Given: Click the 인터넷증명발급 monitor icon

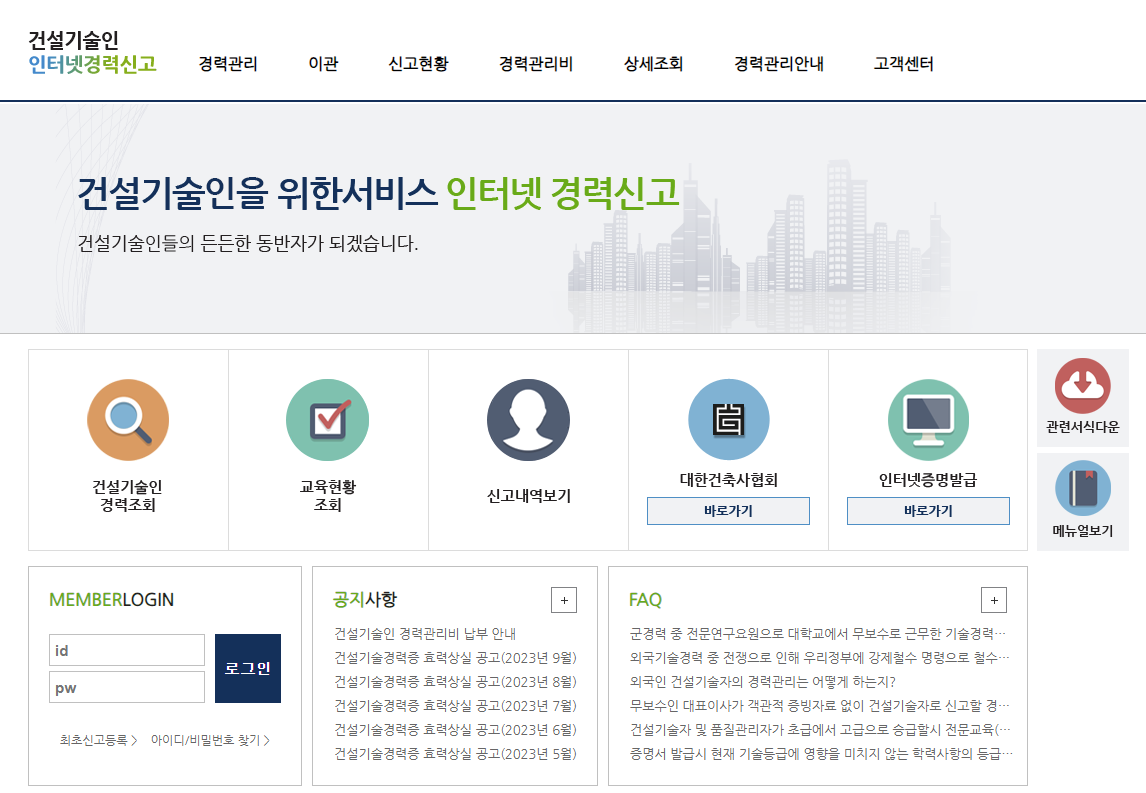Looking at the screenshot, I should 928,420.
